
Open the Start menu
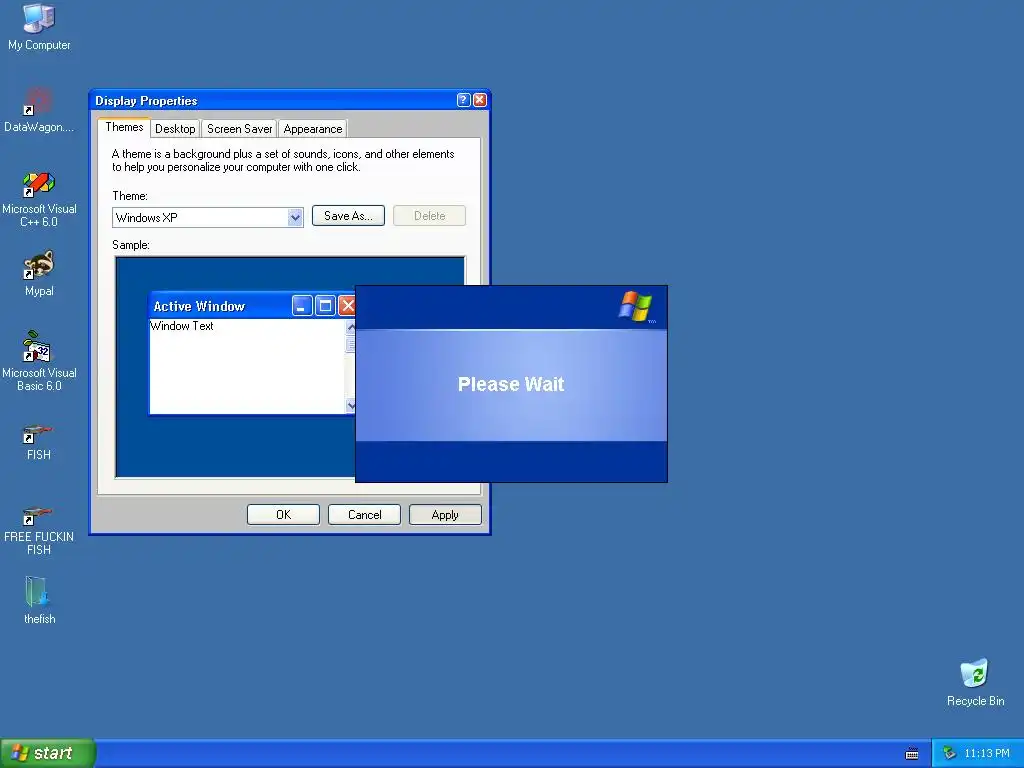point(48,753)
